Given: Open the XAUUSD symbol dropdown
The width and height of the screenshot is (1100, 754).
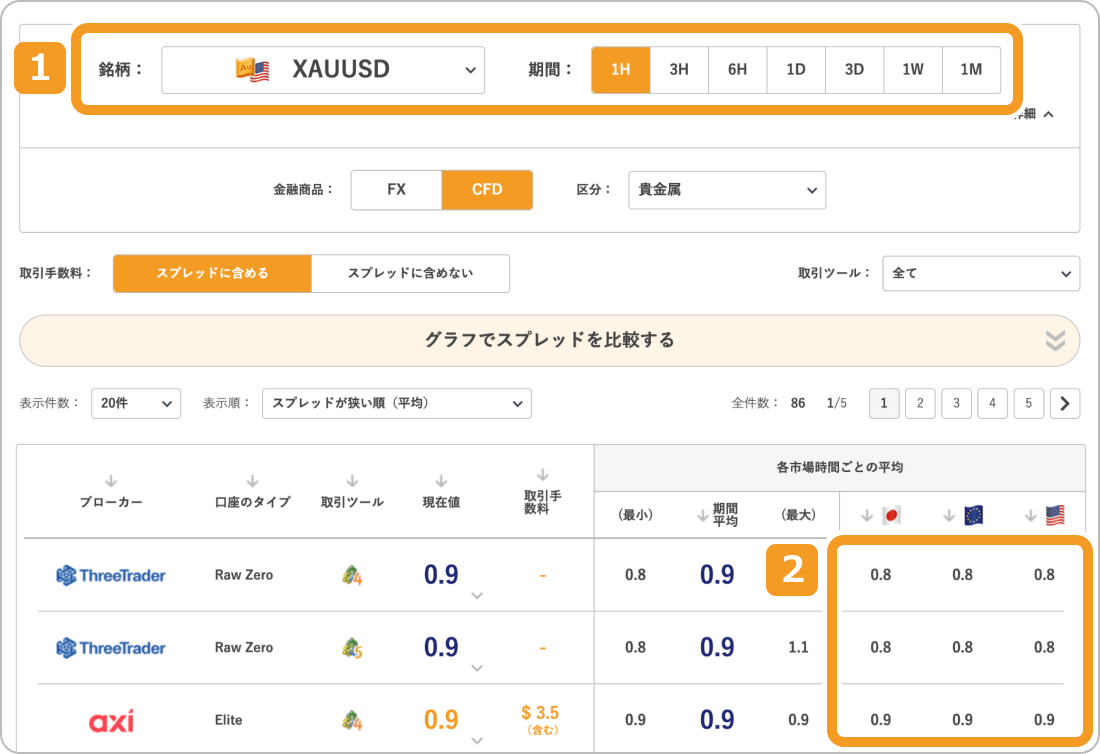Looking at the screenshot, I should click(323, 70).
